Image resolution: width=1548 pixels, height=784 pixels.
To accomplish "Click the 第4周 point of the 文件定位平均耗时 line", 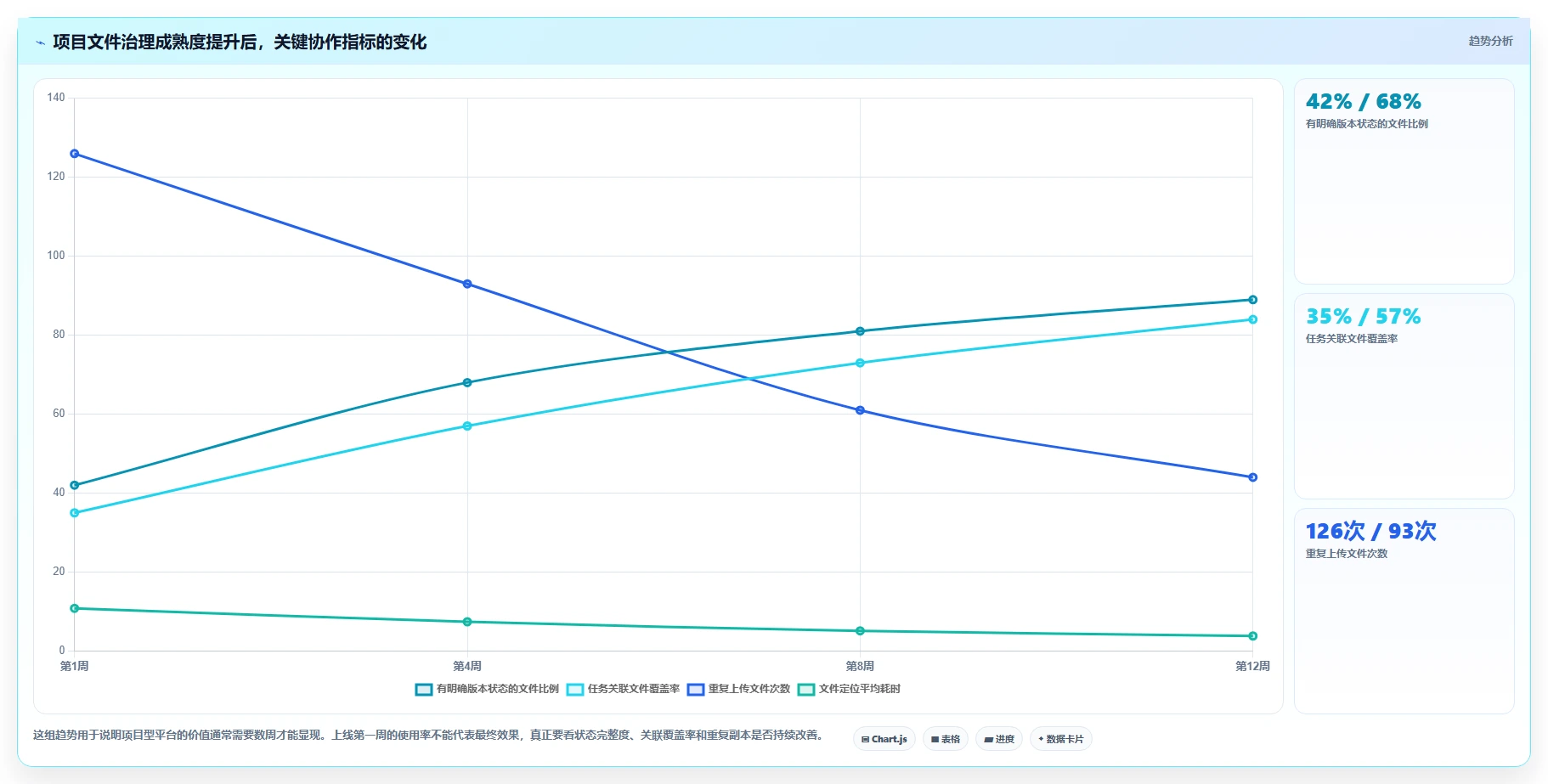I will (467, 622).
